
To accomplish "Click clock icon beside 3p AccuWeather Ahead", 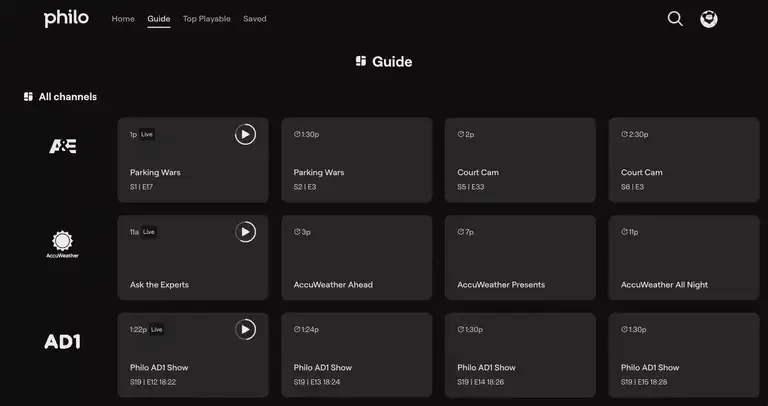I will (x=297, y=232).
